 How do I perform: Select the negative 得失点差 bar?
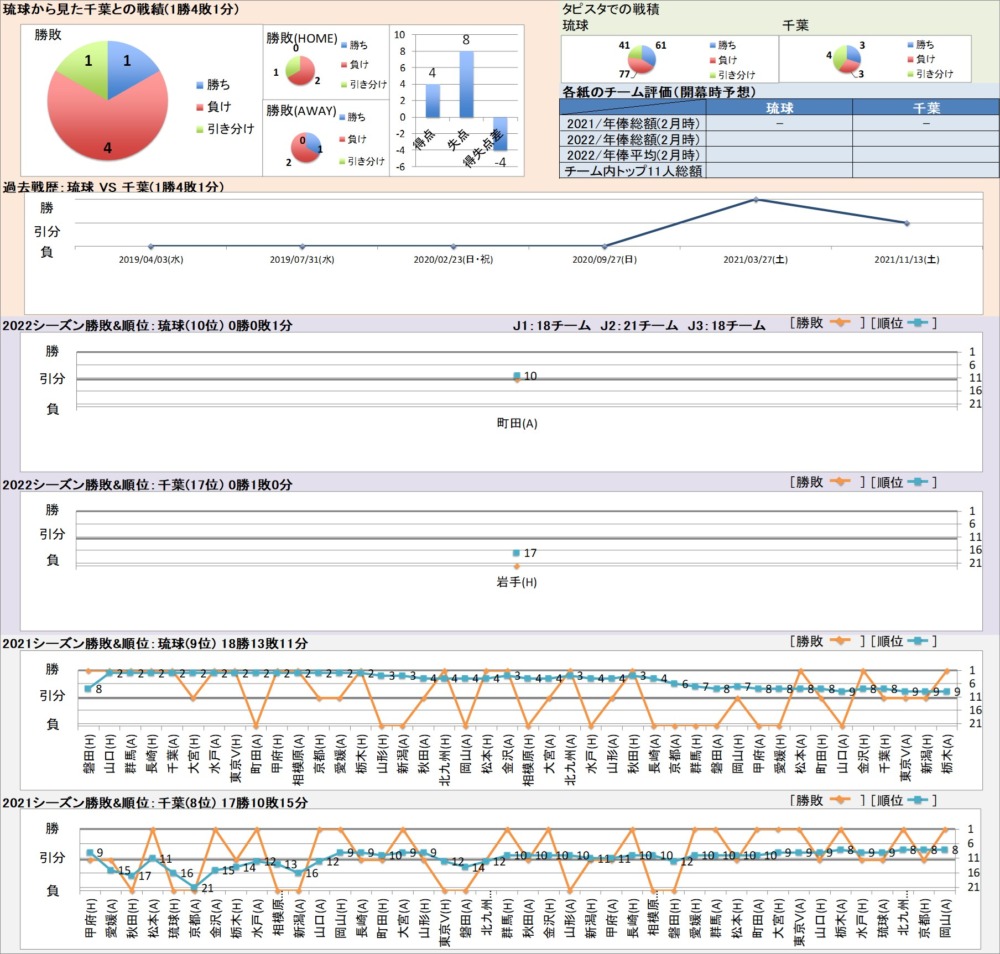click(x=499, y=133)
